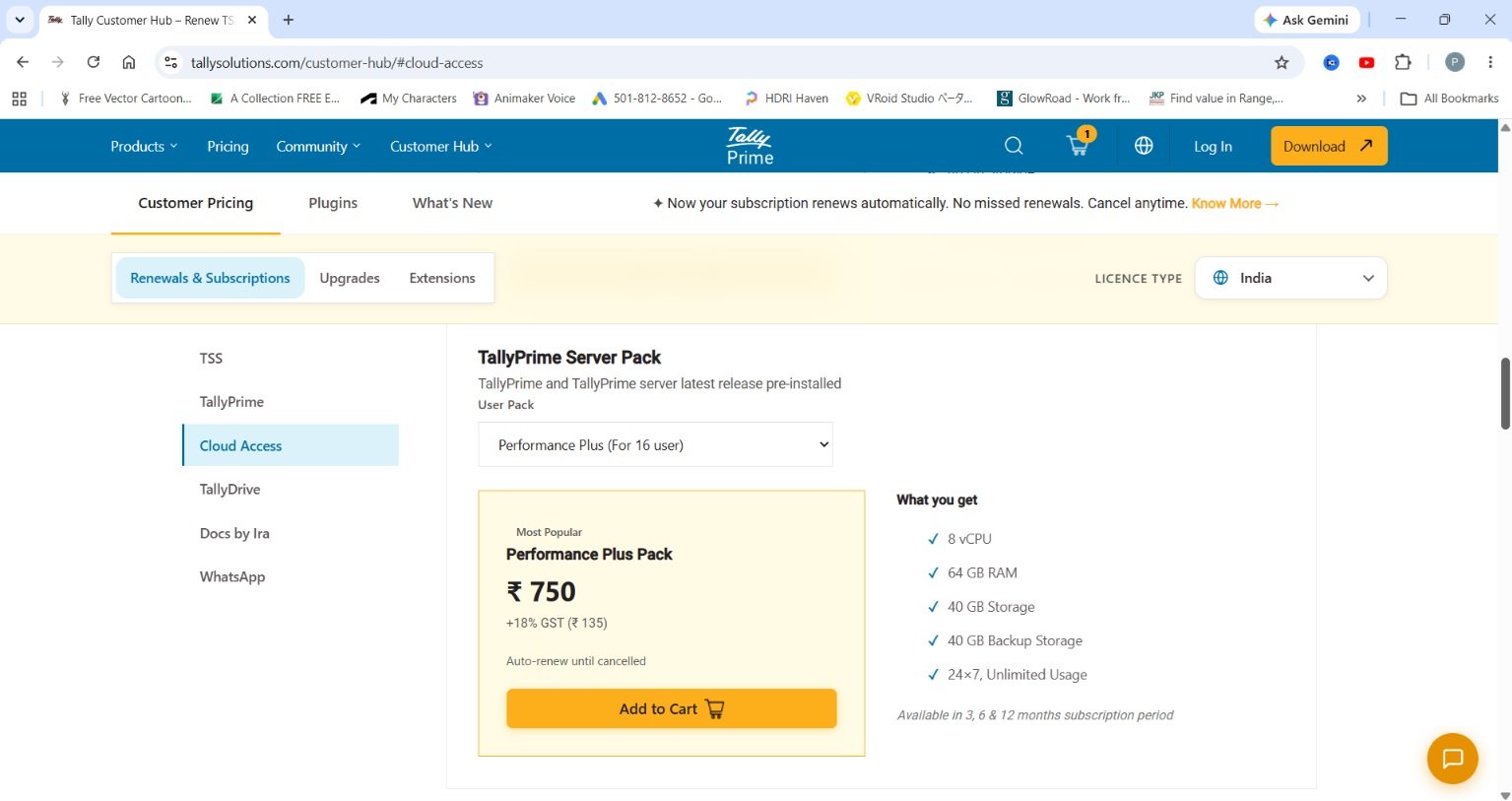Image resolution: width=1512 pixels, height=801 pixels.
Task: Open Ask Gemini
Action: coord(1306,20)
